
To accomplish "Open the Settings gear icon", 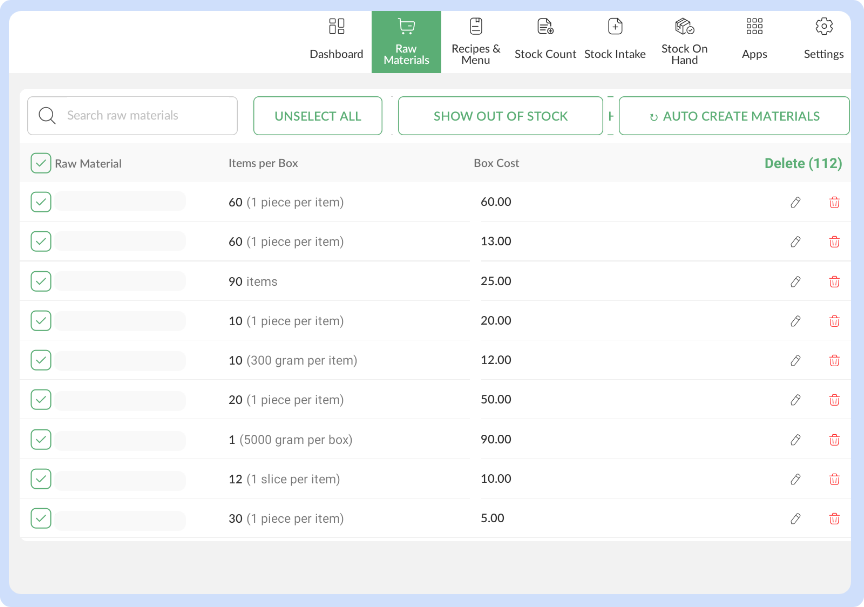I will 823,27.
